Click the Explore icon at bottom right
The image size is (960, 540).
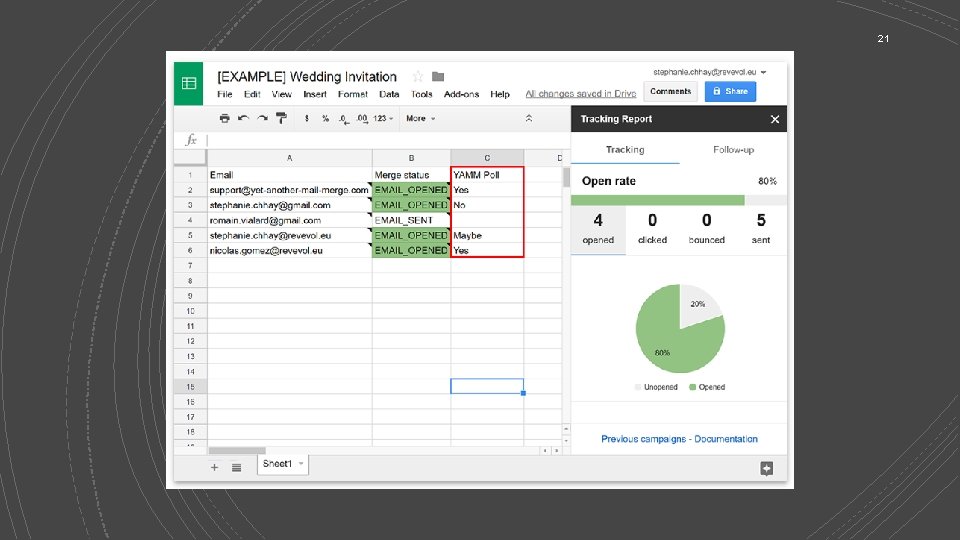[x=767, y=468]
